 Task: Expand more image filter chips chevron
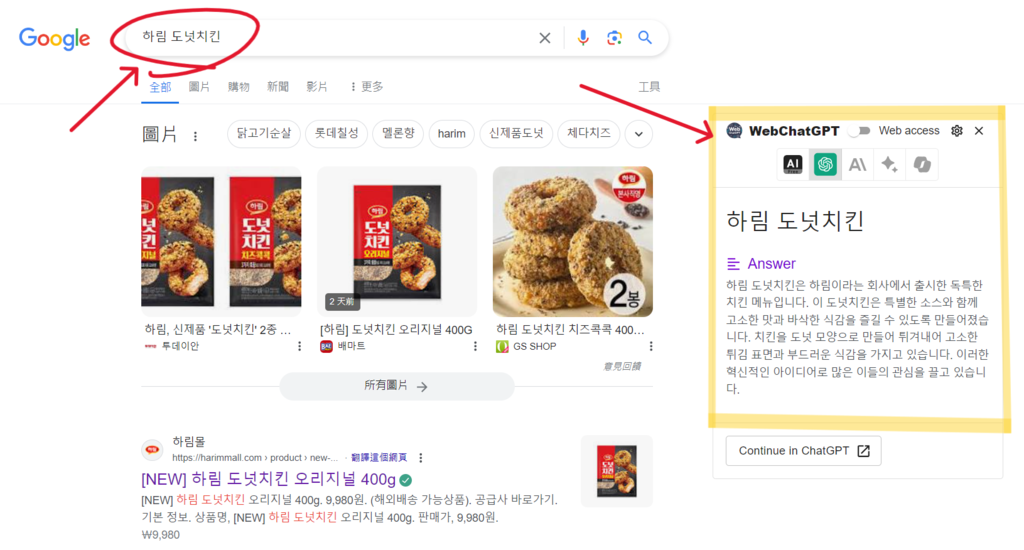click(639, 135)
